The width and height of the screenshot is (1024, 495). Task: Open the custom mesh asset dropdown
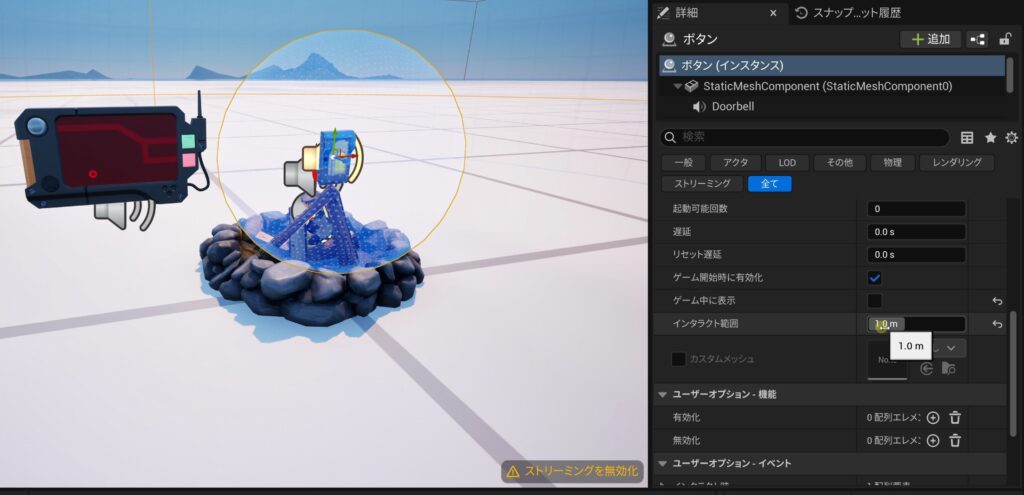coord(951,347)
